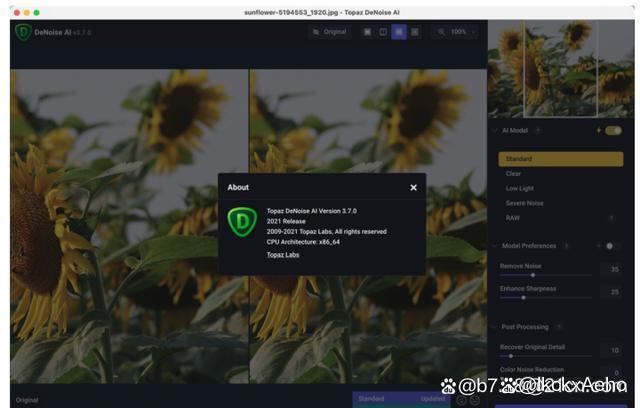
Task: Switch to split view mode
Action: [383, 32]
